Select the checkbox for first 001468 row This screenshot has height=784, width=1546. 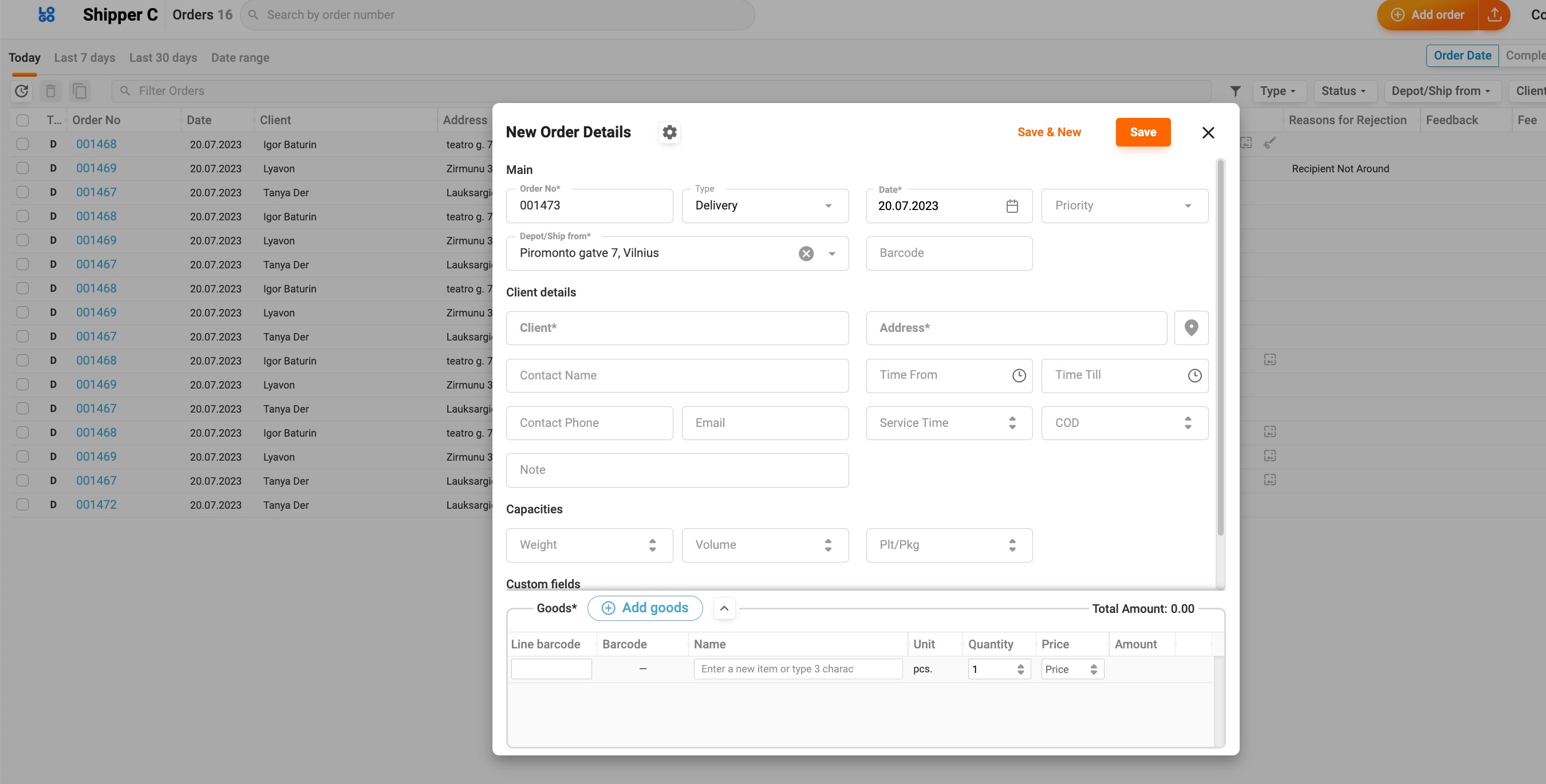[x=23, y=144]
